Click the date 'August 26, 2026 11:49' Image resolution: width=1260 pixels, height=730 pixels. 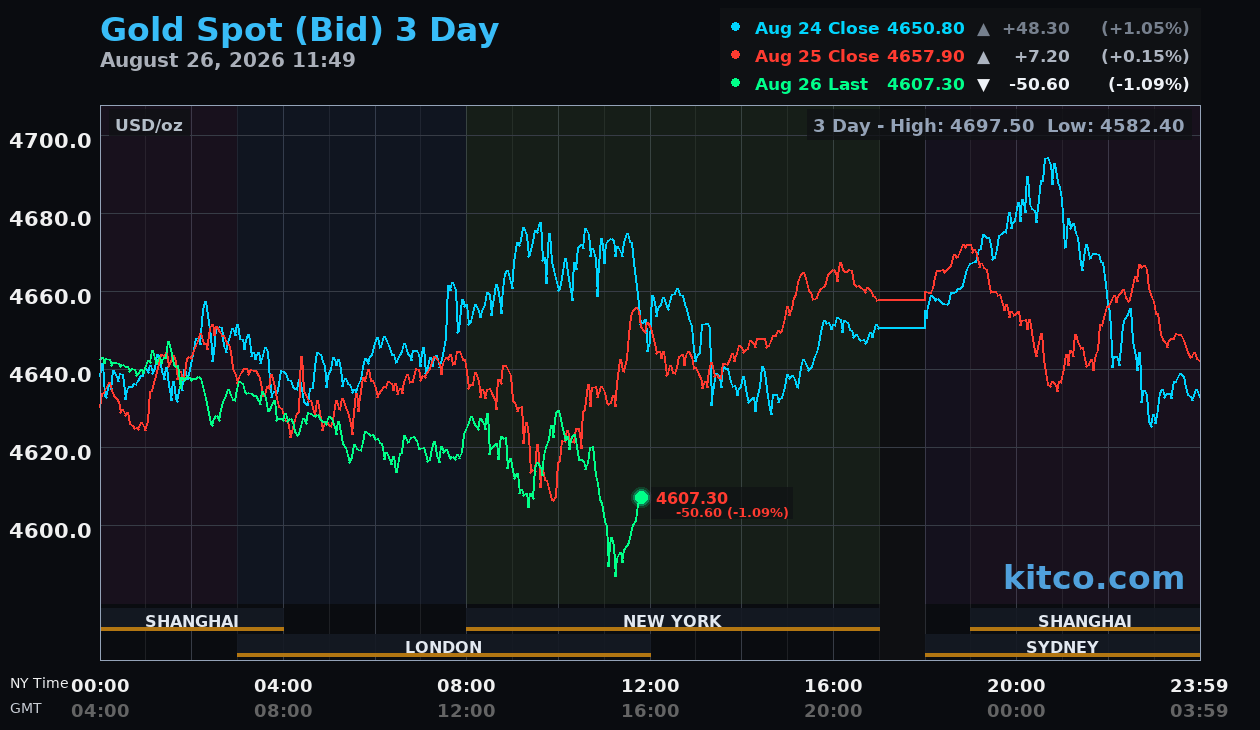(x=228, y=60)
